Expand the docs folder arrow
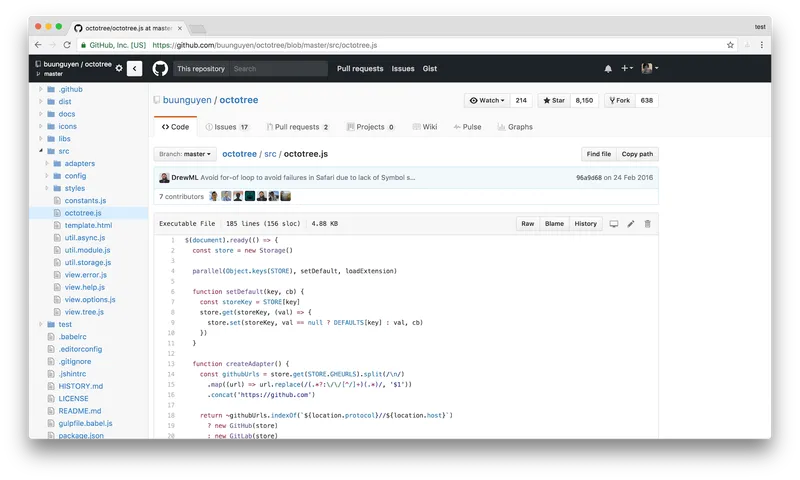 [41, 114]
